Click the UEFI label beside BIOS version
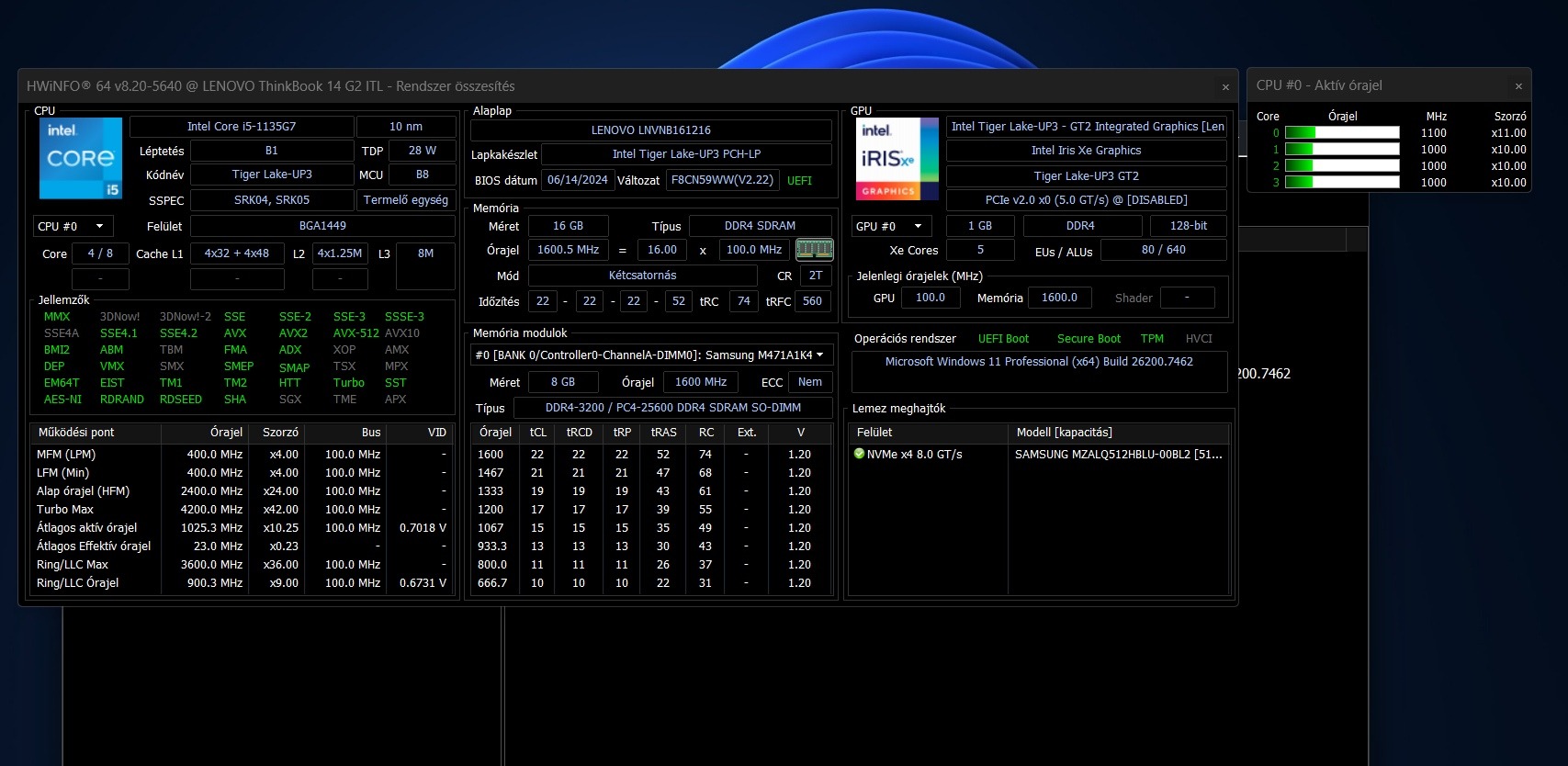Image resolution: width=1568 pixels, height=766 pixels. click(x=799, y=181)
